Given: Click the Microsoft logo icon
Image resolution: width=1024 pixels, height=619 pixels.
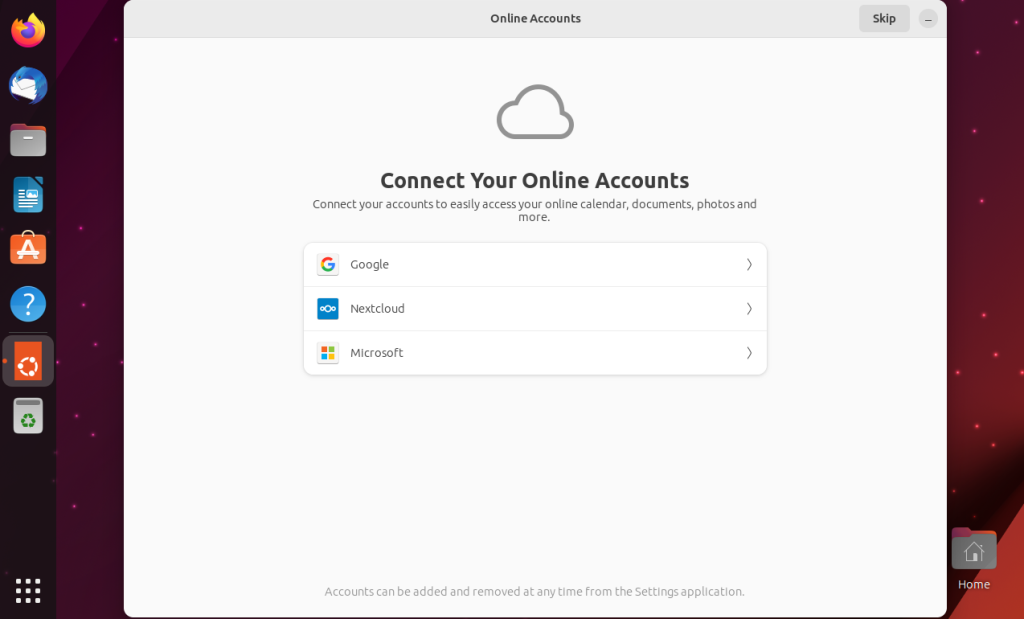Looking at the screenshot, I should pyautogui.click(x=328, y=353).
